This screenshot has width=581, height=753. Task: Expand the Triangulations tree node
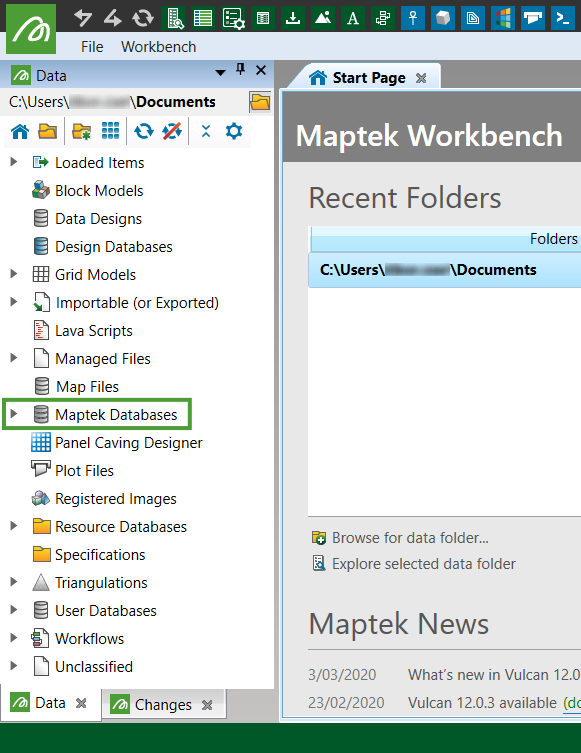point(14,582)
